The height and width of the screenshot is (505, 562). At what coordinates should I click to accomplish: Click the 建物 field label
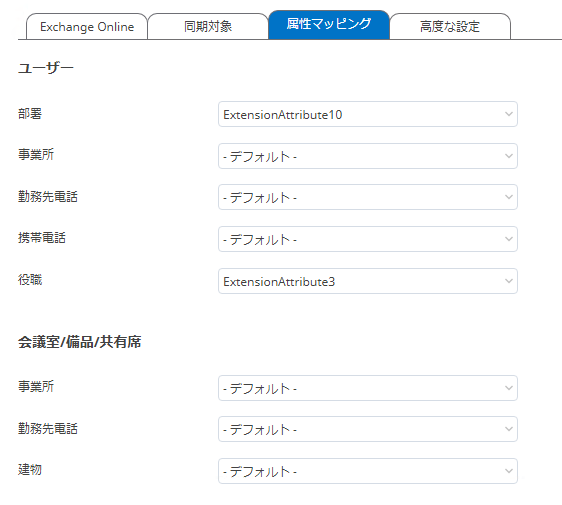click(x=30, y=470)
